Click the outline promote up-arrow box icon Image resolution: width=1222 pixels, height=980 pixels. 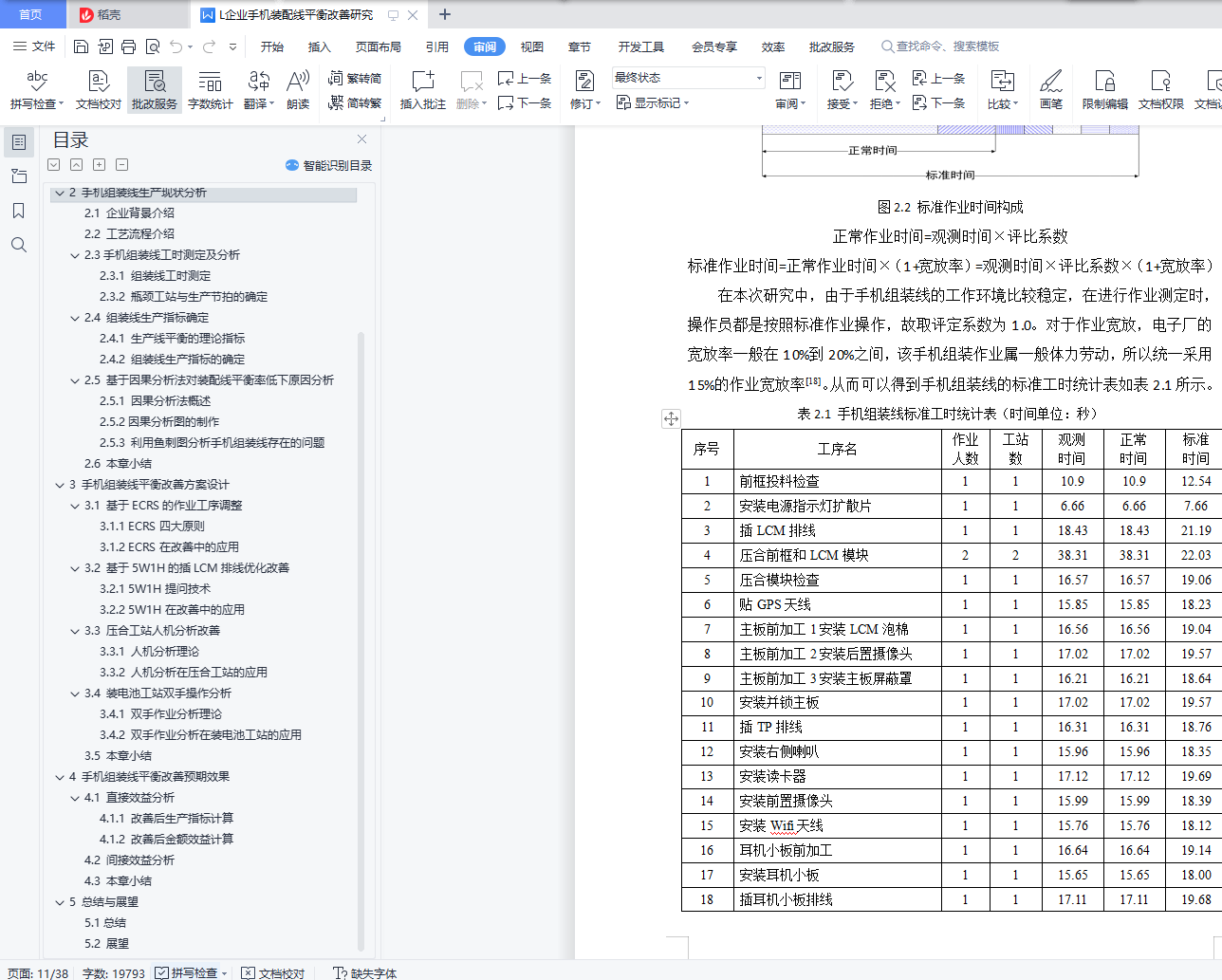pyautogui.click(x=76, y=165)
